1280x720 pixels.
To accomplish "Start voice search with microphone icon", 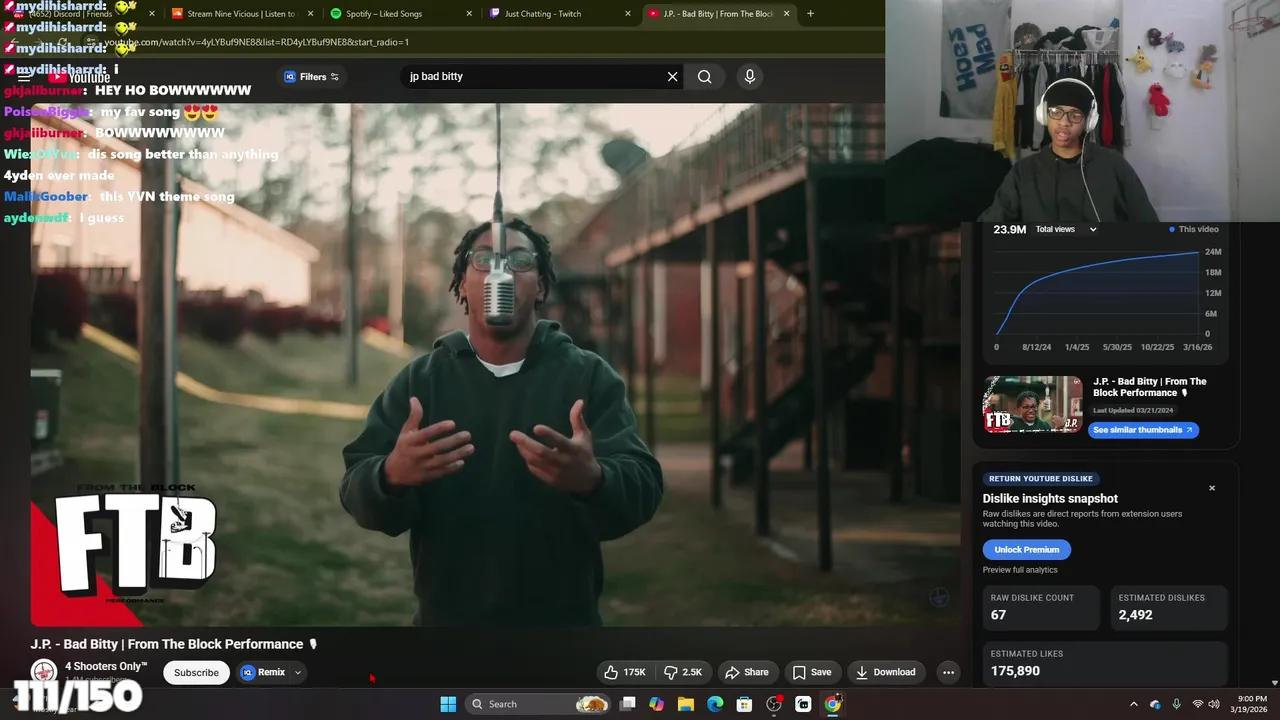I will [750, 76].
